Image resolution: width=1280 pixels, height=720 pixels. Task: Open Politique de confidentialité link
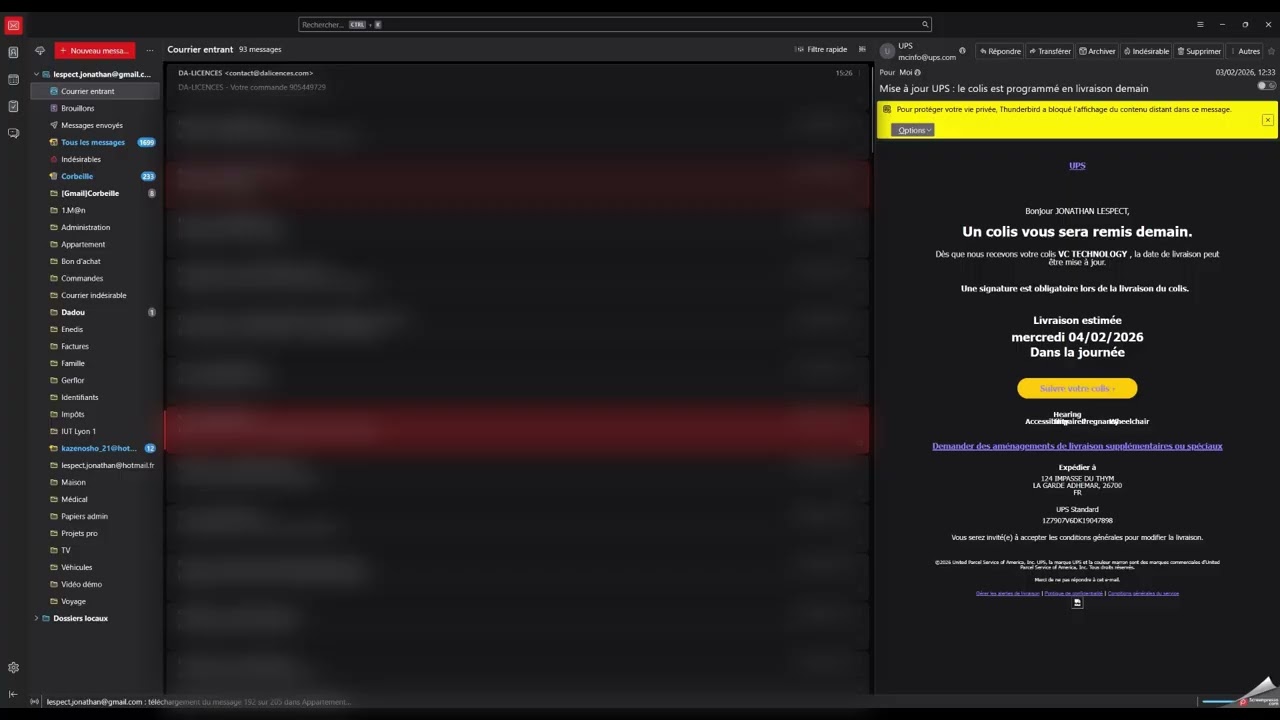point(1073,593)
